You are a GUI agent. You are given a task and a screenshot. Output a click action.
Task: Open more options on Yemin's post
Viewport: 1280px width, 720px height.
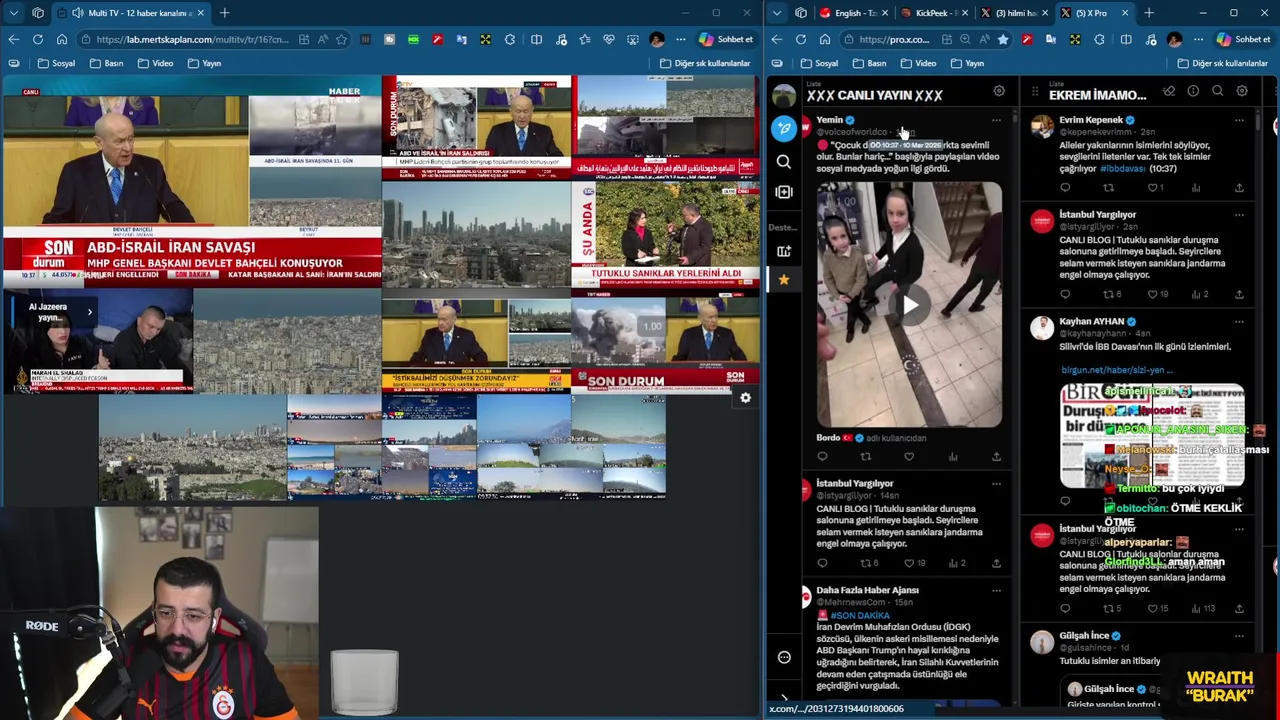point(996,120)
